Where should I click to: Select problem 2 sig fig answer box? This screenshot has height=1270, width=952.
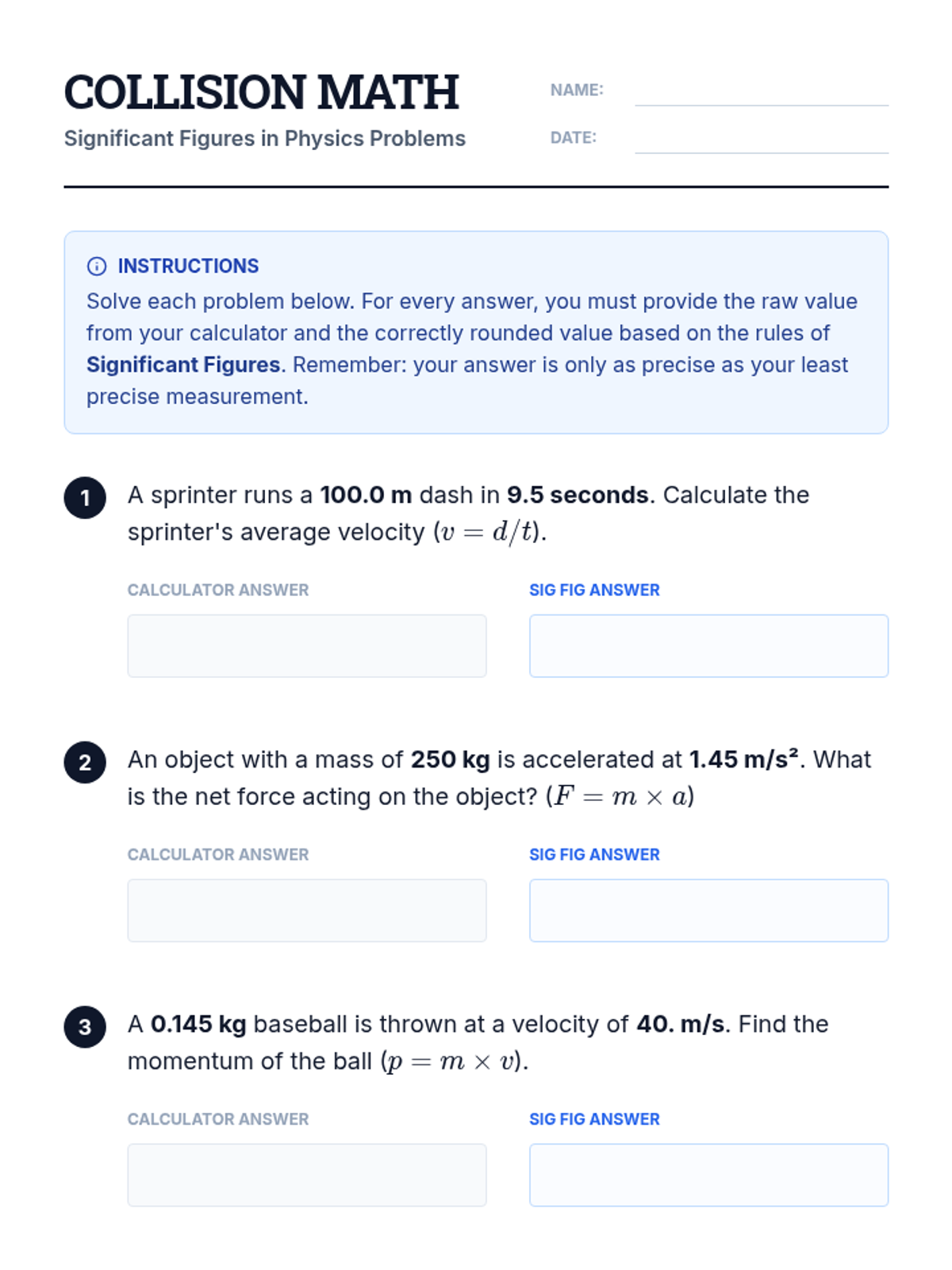coord(708,910)
